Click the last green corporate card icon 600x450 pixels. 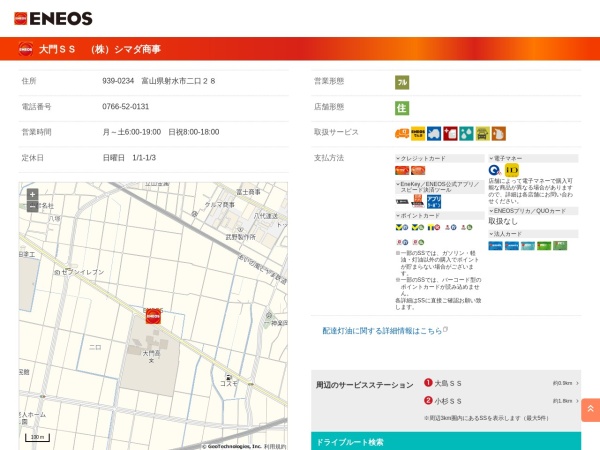click(x=560, y=246)
